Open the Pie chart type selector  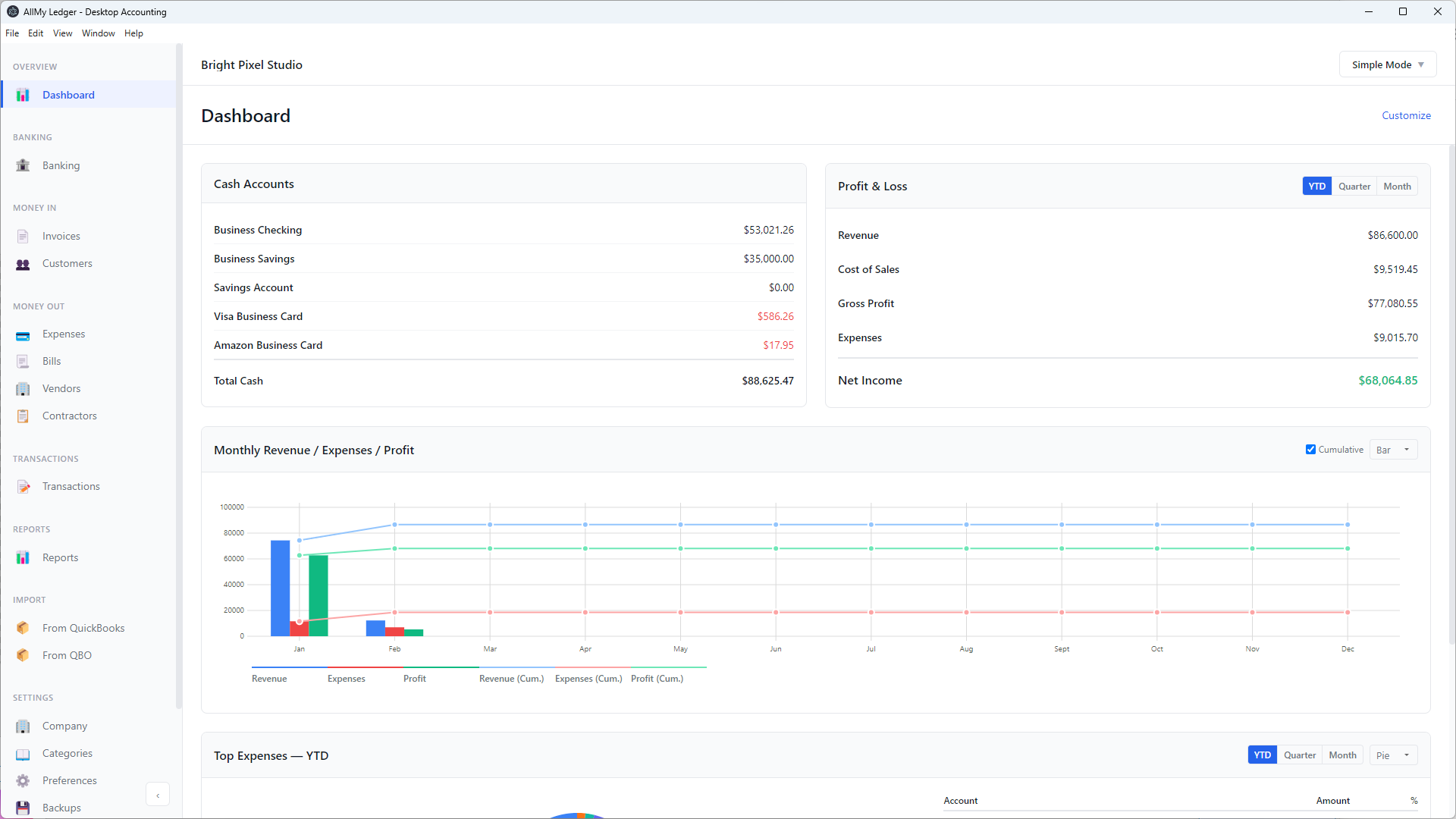point(1392,755)
